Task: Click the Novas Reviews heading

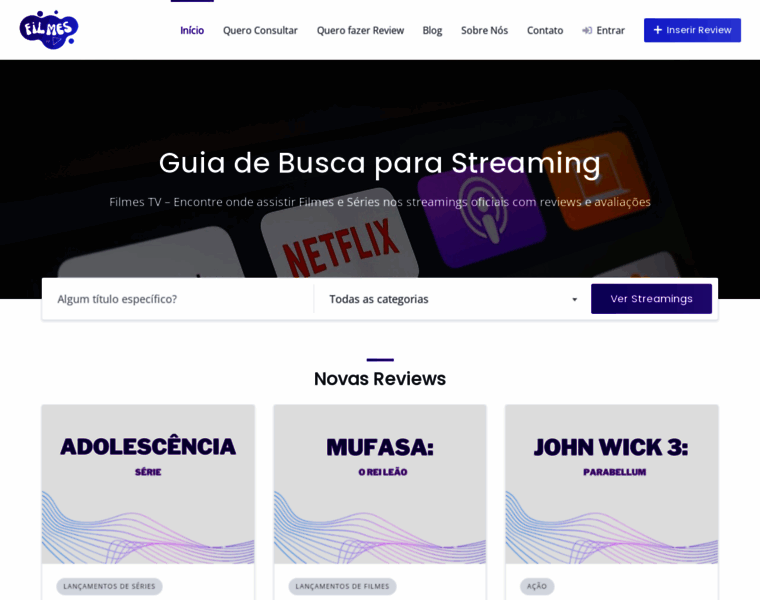Action: (x=380, y=379)
